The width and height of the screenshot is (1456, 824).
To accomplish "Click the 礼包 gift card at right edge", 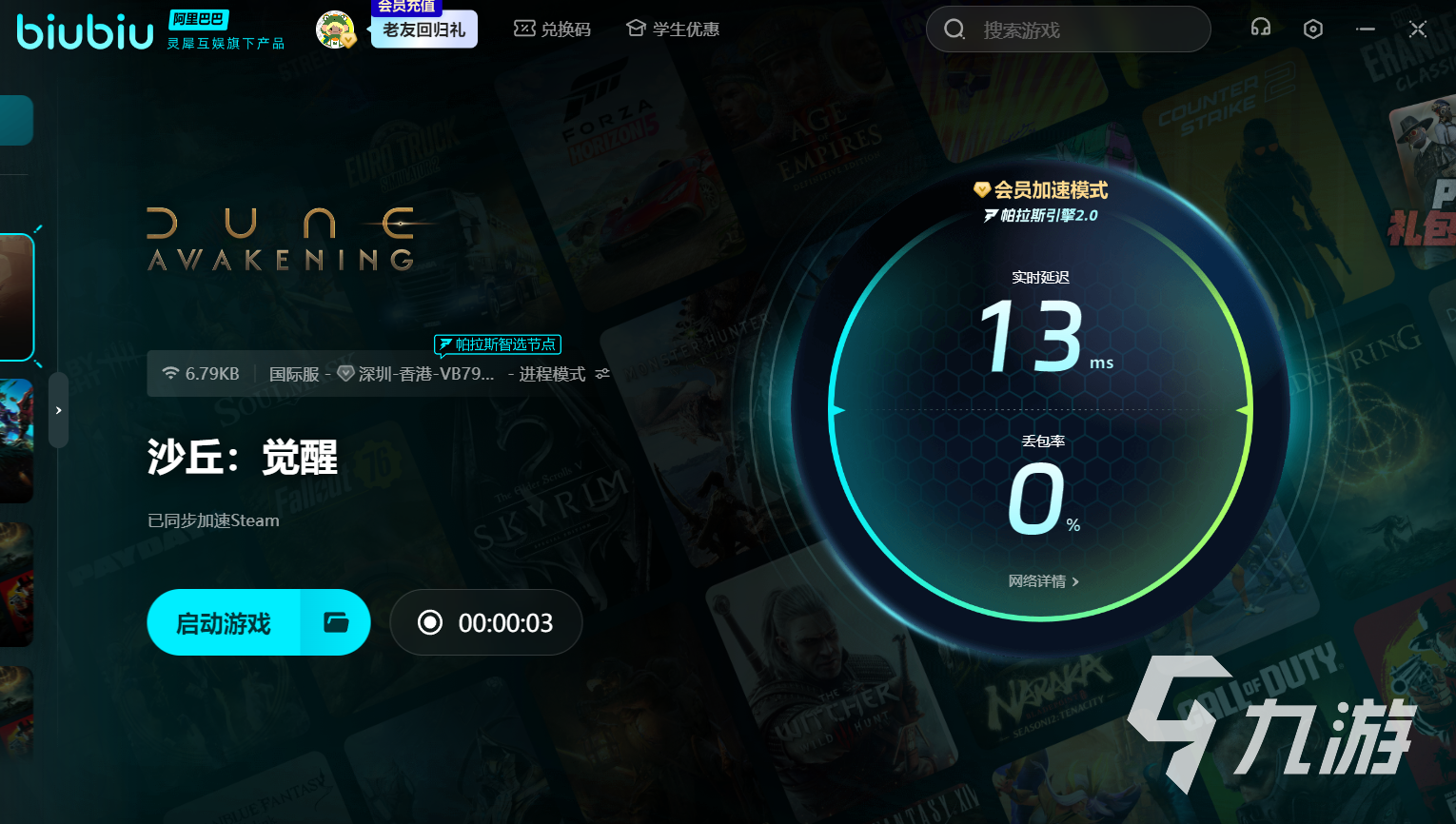I will pyautogui.click(x=1422, y=173).
